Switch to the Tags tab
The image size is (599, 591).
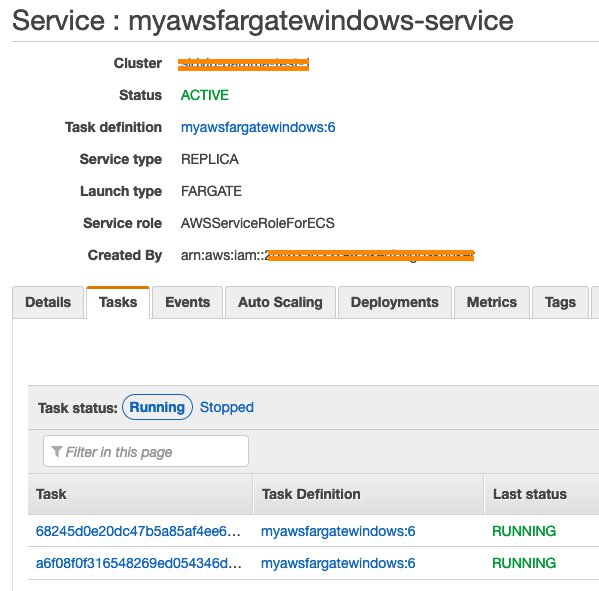pos(560,302)
